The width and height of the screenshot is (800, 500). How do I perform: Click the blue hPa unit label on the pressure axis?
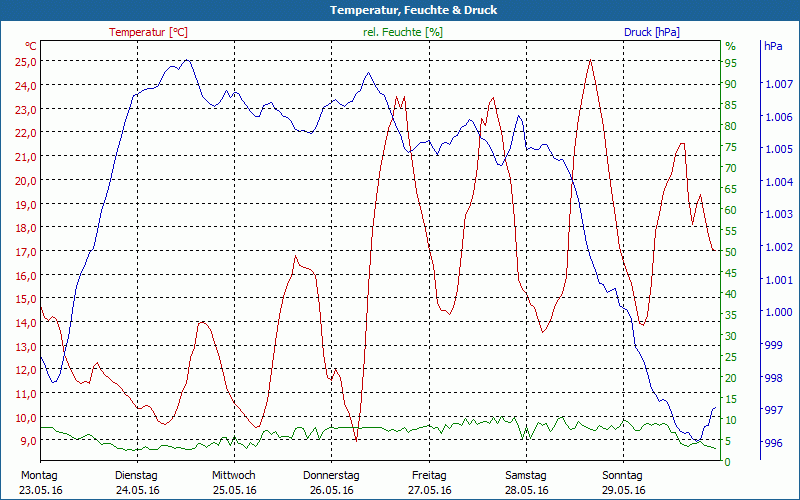pyautogui.click(x=773, y=46)
